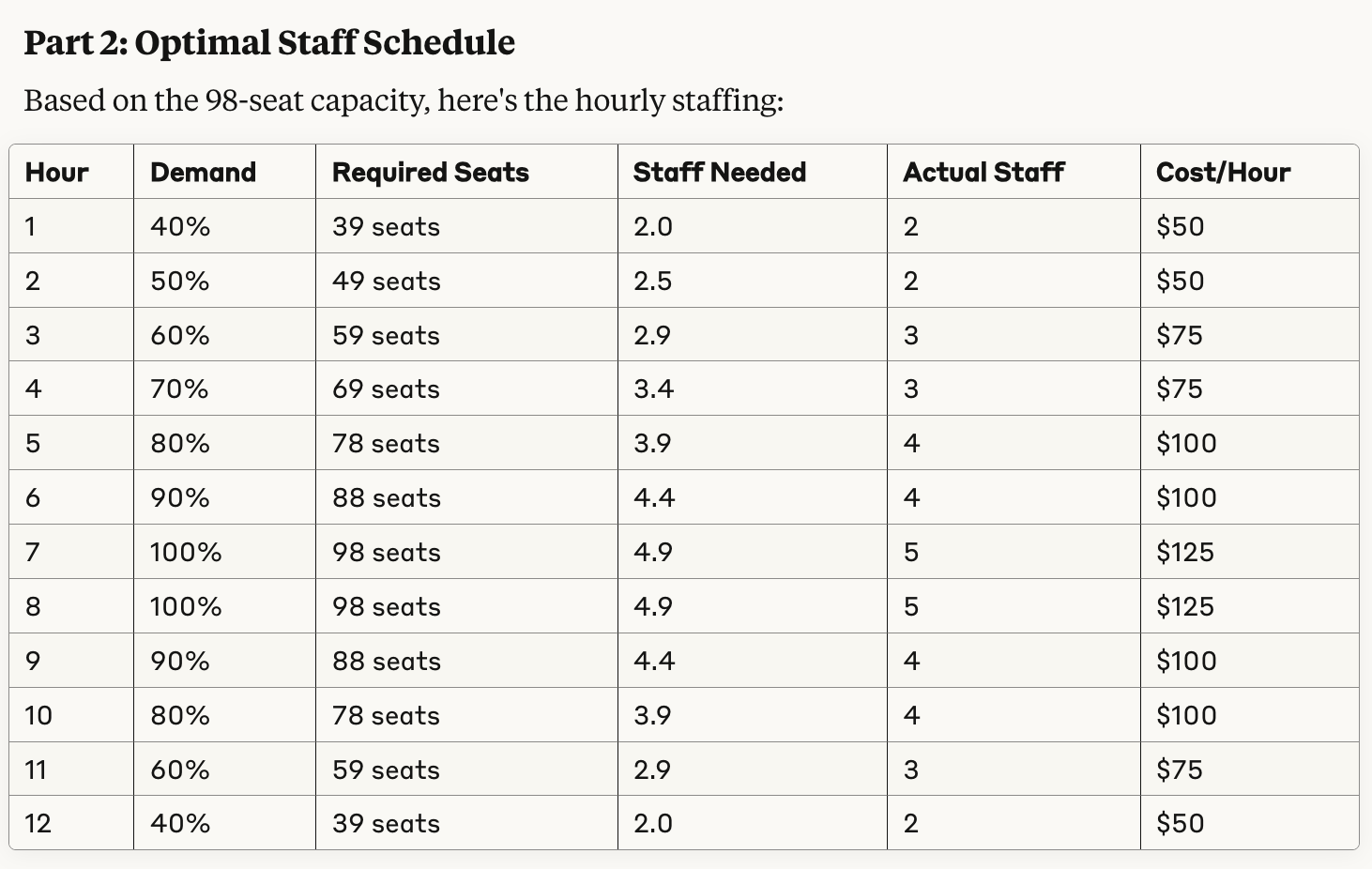Select the 49 seats cell
This screenshot has width=1372, height=869.
click(x=387, y=282)
